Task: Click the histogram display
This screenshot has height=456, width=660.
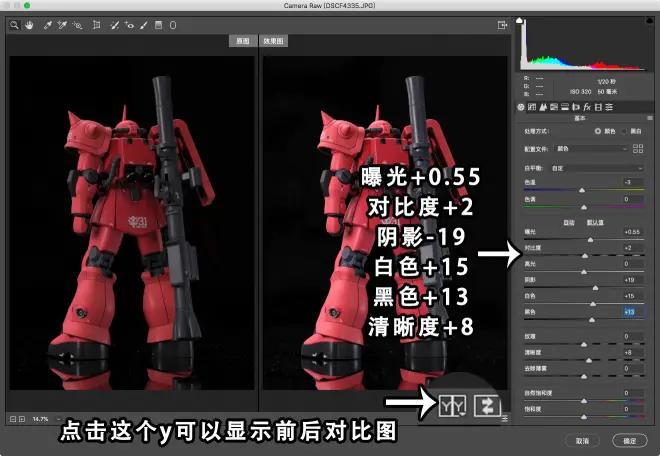Action: point(585,44)
